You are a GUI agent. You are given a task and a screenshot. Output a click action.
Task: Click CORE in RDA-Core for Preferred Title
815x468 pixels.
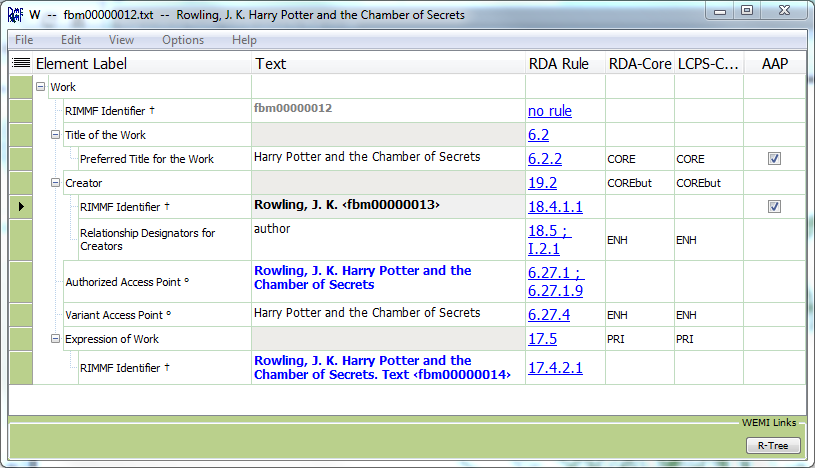point(621,159)
